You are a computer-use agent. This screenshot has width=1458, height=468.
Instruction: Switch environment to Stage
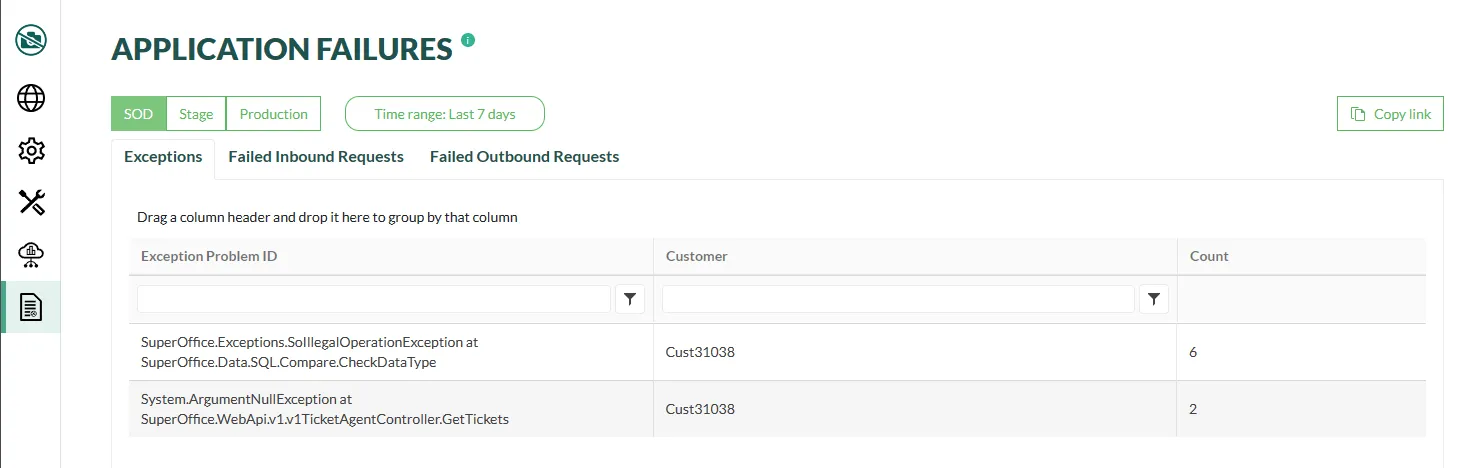[x=196, y=114]
